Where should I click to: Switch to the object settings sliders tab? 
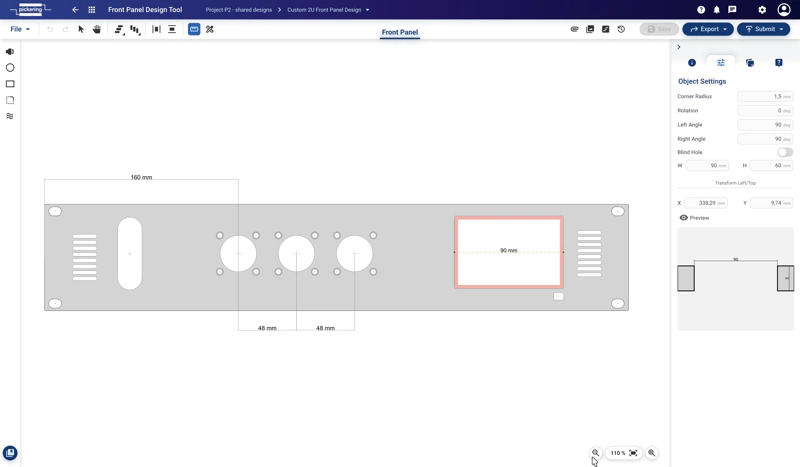(x=721, y=63)
